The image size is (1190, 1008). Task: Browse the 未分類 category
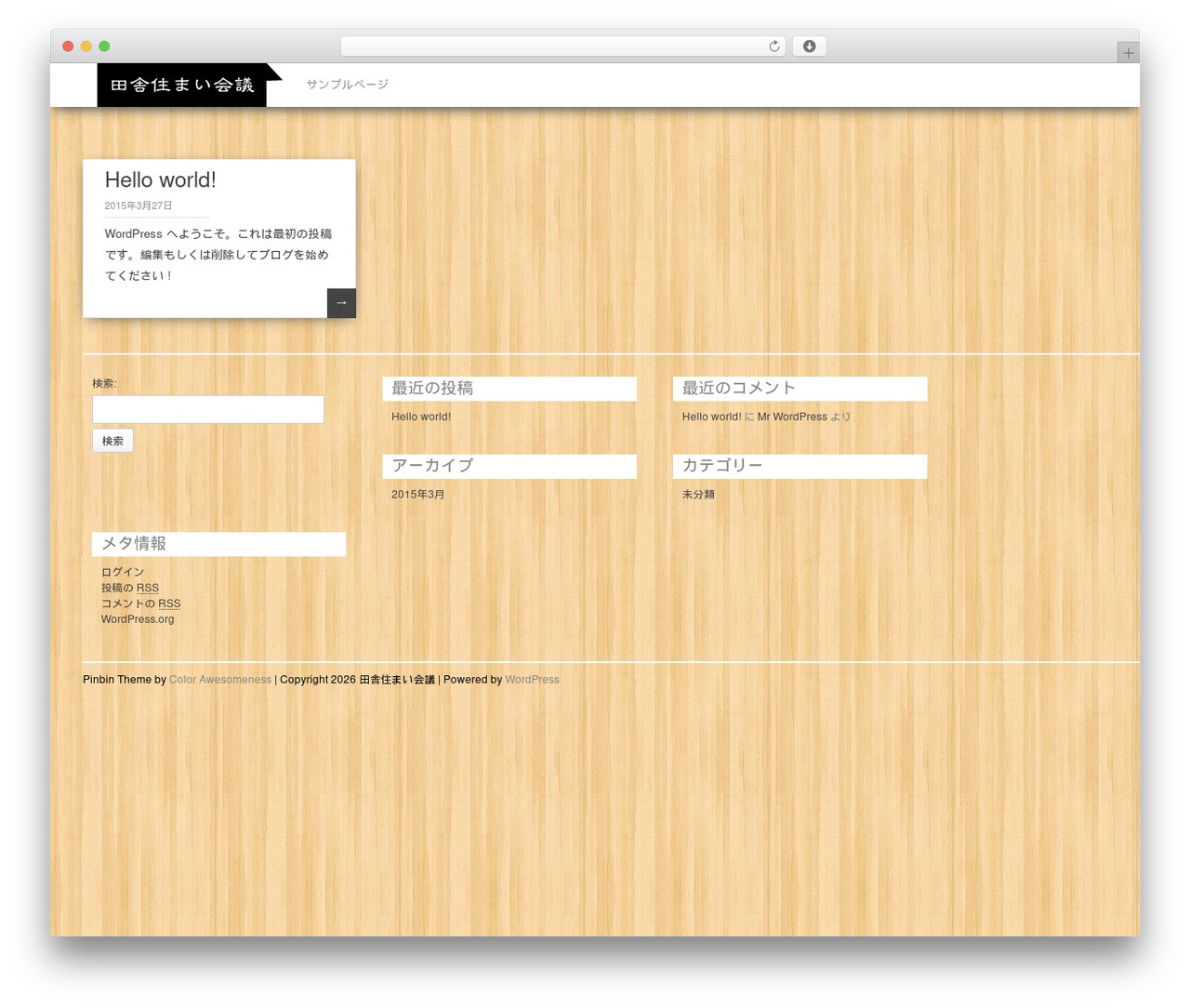(x=698, y=495)
